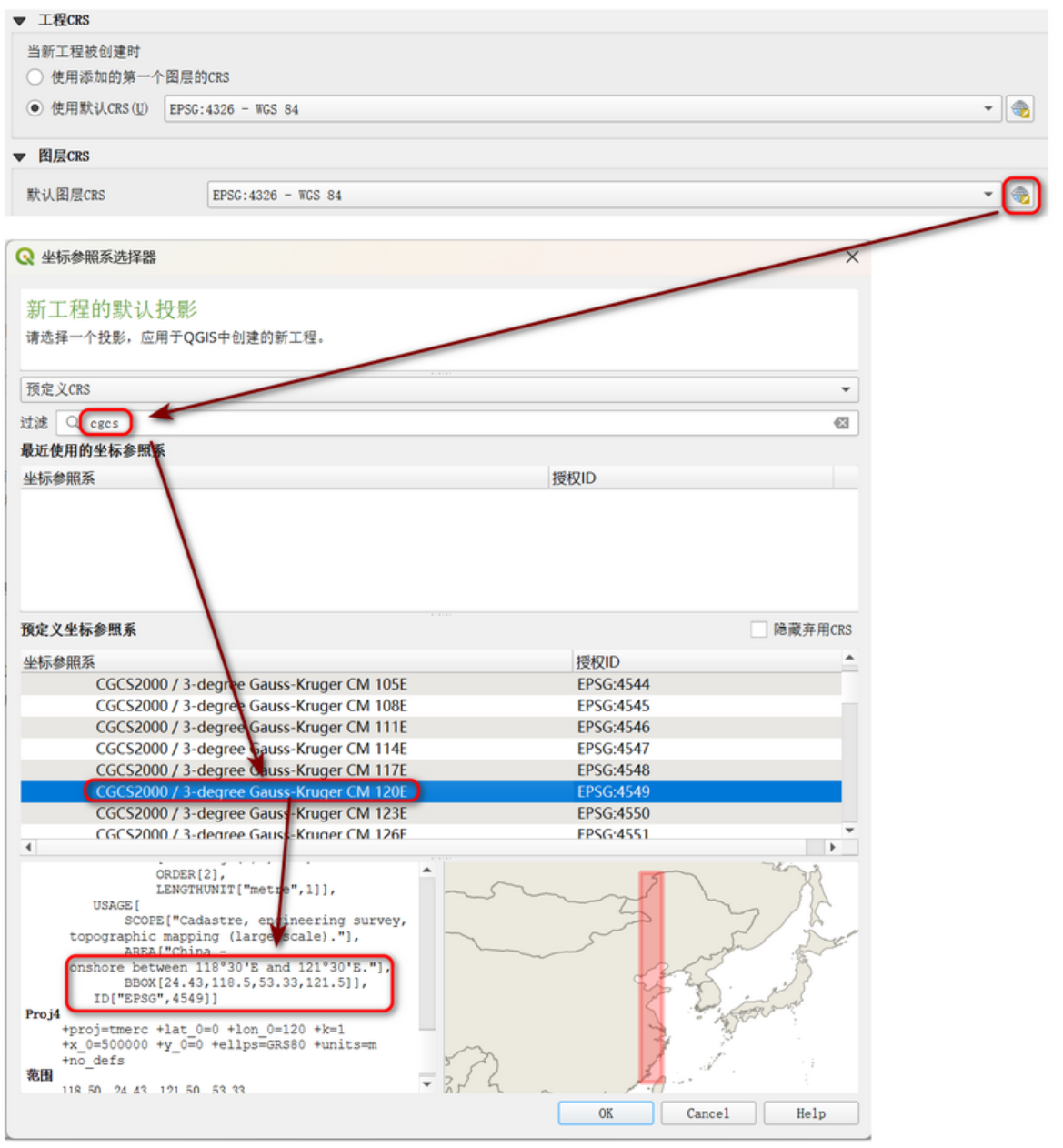
Task: Click CRS list scrollbar up arrow
Action: pos(849,658)
